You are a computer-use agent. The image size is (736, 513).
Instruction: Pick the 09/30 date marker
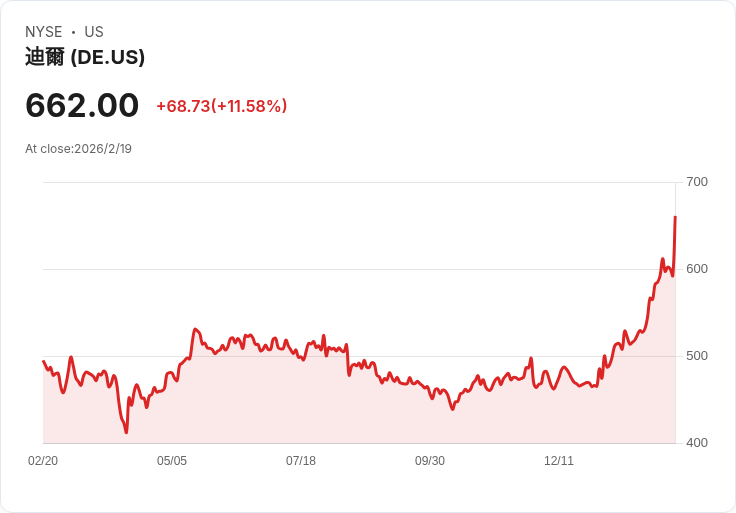[430, 461]
